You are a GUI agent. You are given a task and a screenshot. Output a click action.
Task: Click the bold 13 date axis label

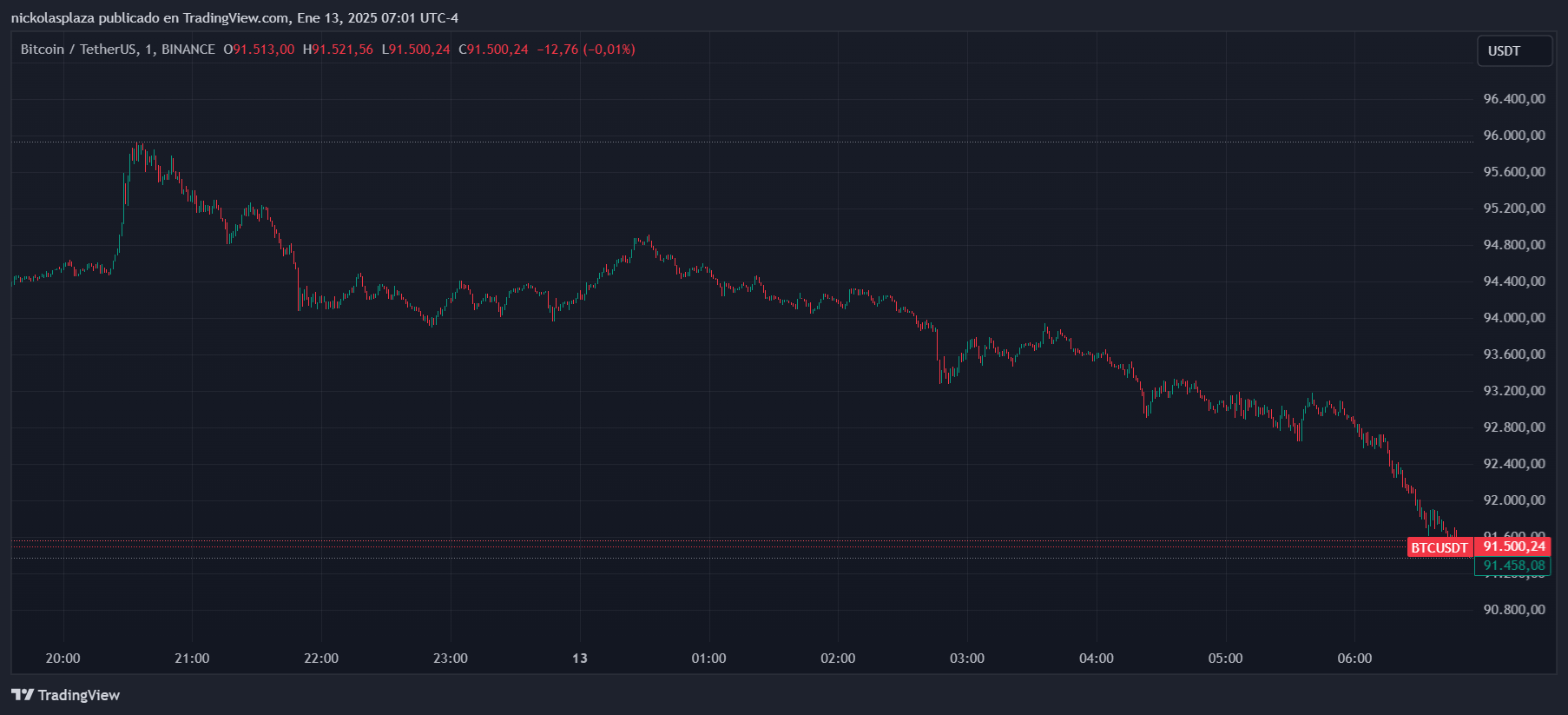click(x=580, y=659)
